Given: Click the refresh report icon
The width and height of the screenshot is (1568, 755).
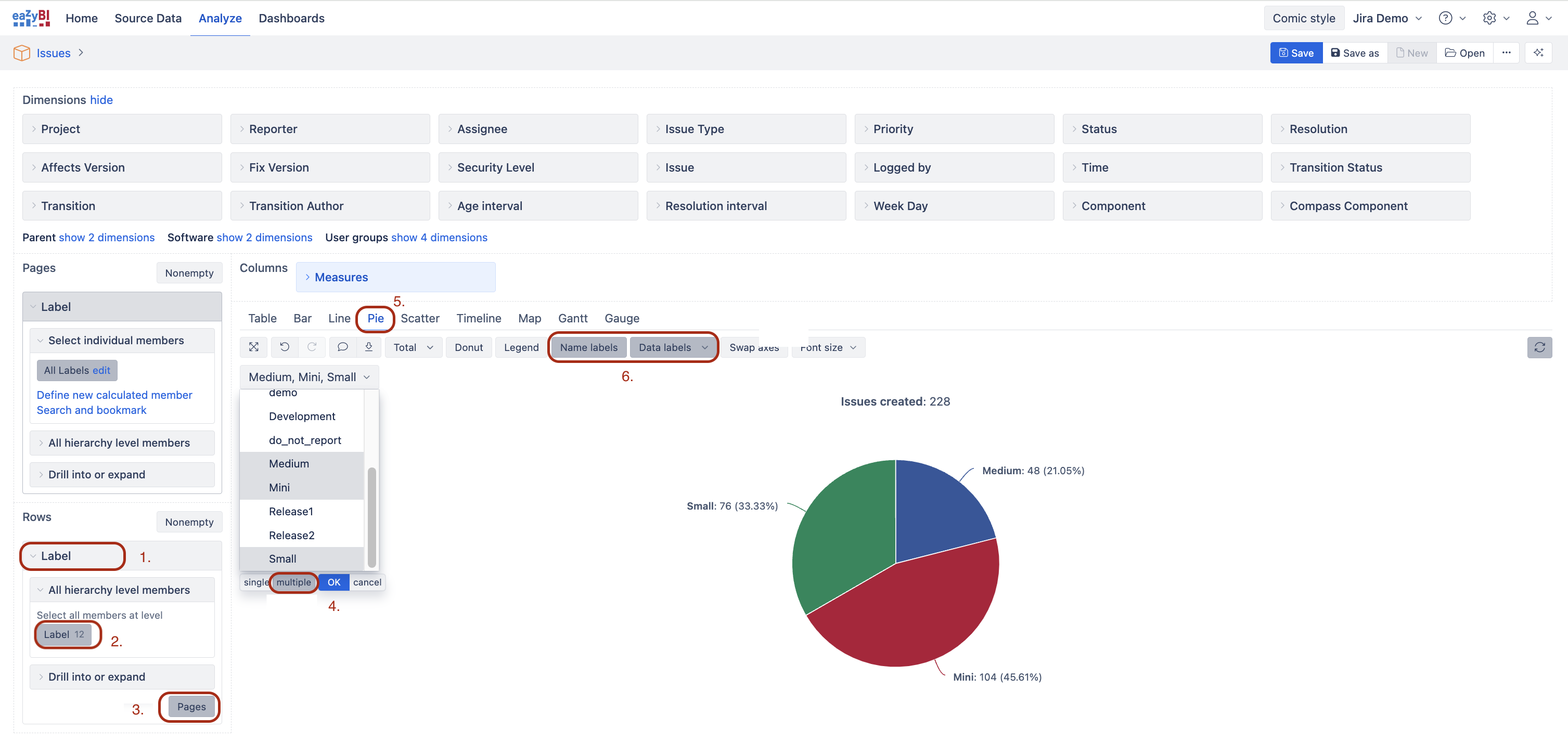Looking at the screenshot, I should click(x=1539, y=347).
